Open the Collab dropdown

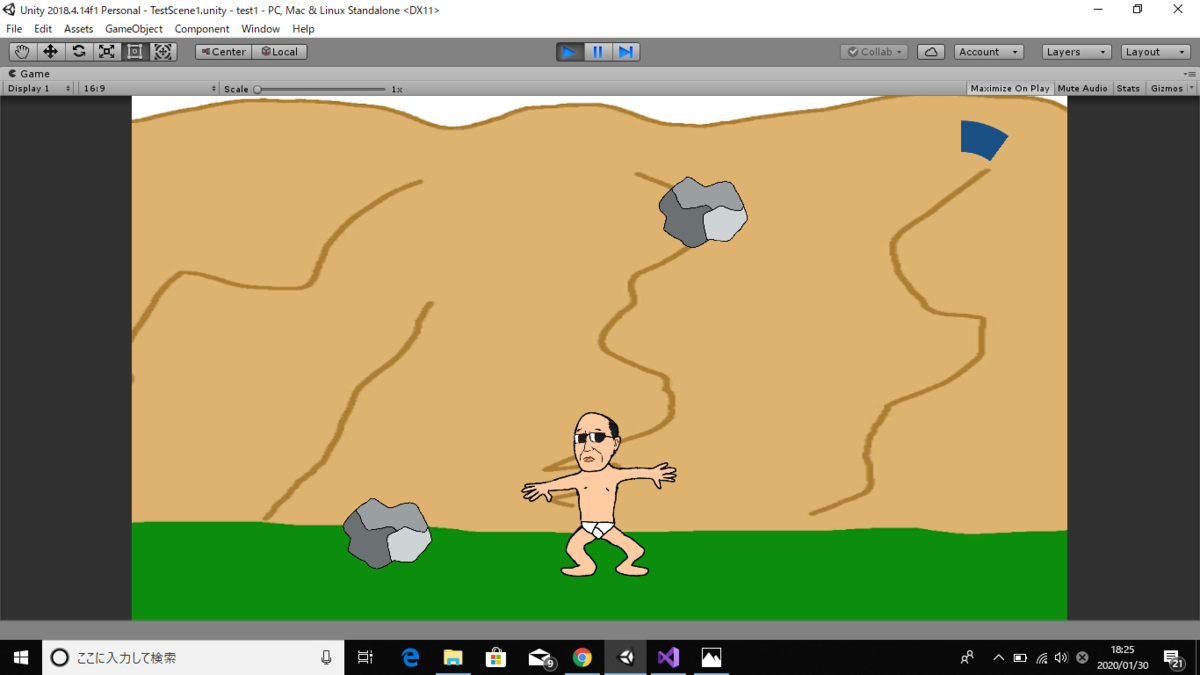pyautogui.click(x=874, y=52)
